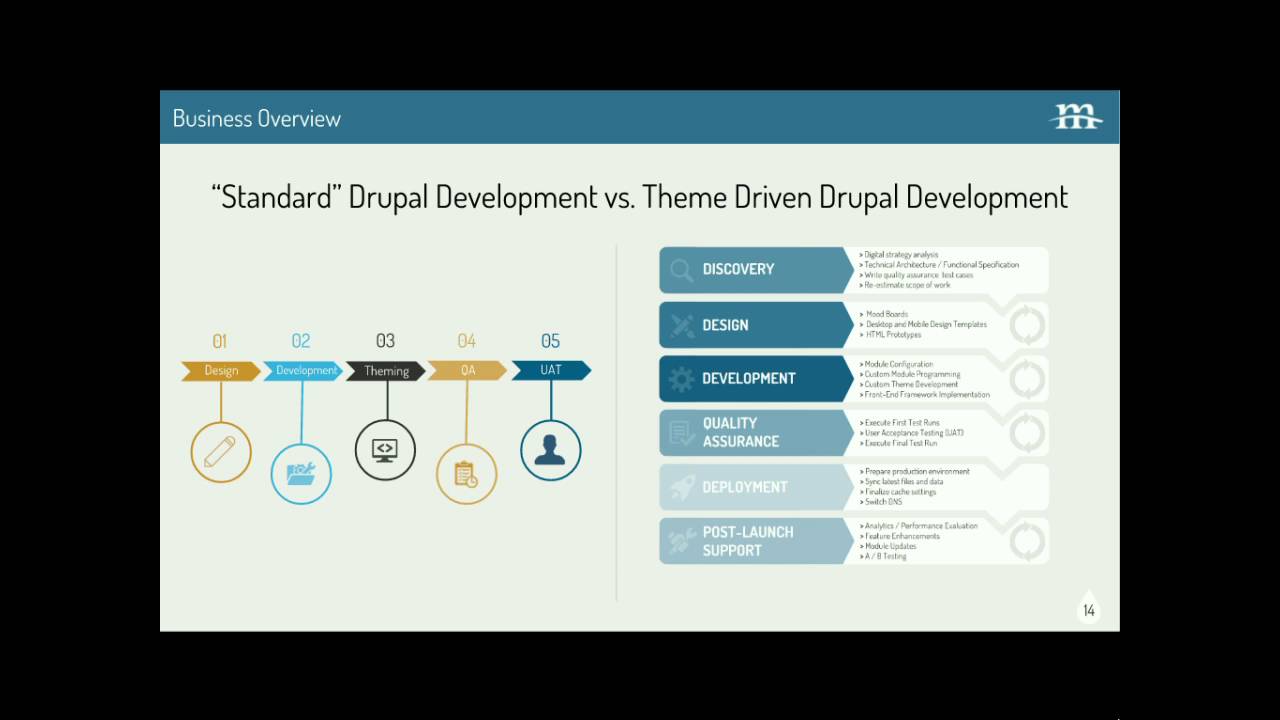
Task: Click the clipboard clock icon under QA
Action: point(466,474)
